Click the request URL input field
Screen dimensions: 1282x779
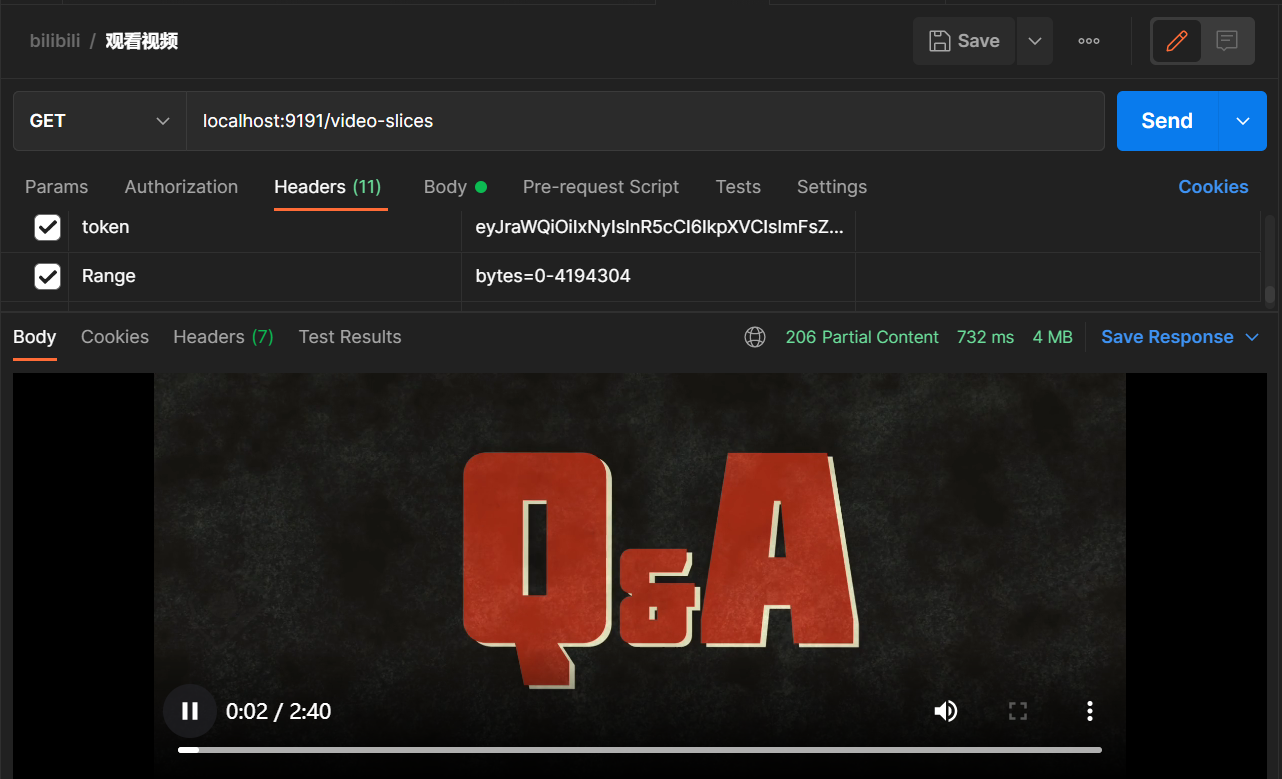pyautogui.click(x=645, y=121)
